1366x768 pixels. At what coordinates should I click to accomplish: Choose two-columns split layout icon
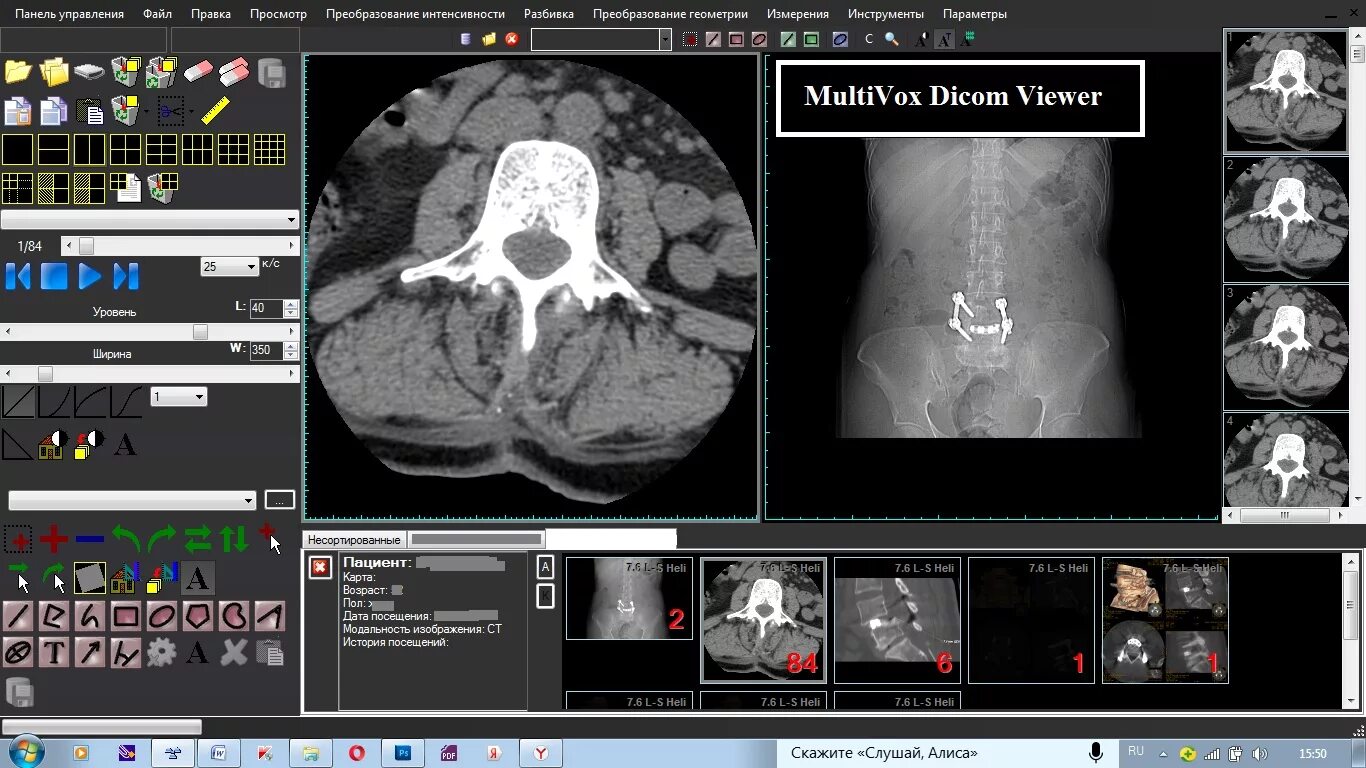[x=90, y=150]
